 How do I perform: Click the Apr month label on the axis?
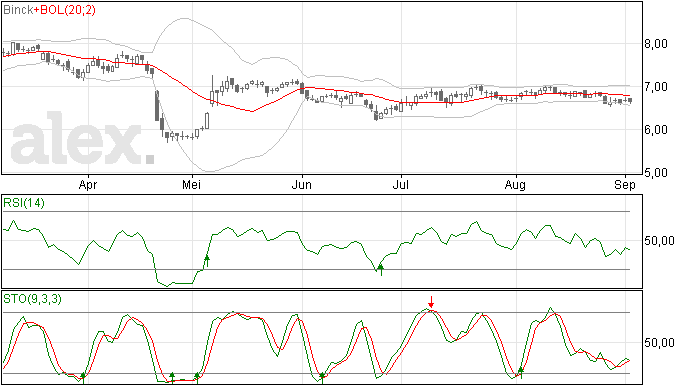click(x=88, y=185)
